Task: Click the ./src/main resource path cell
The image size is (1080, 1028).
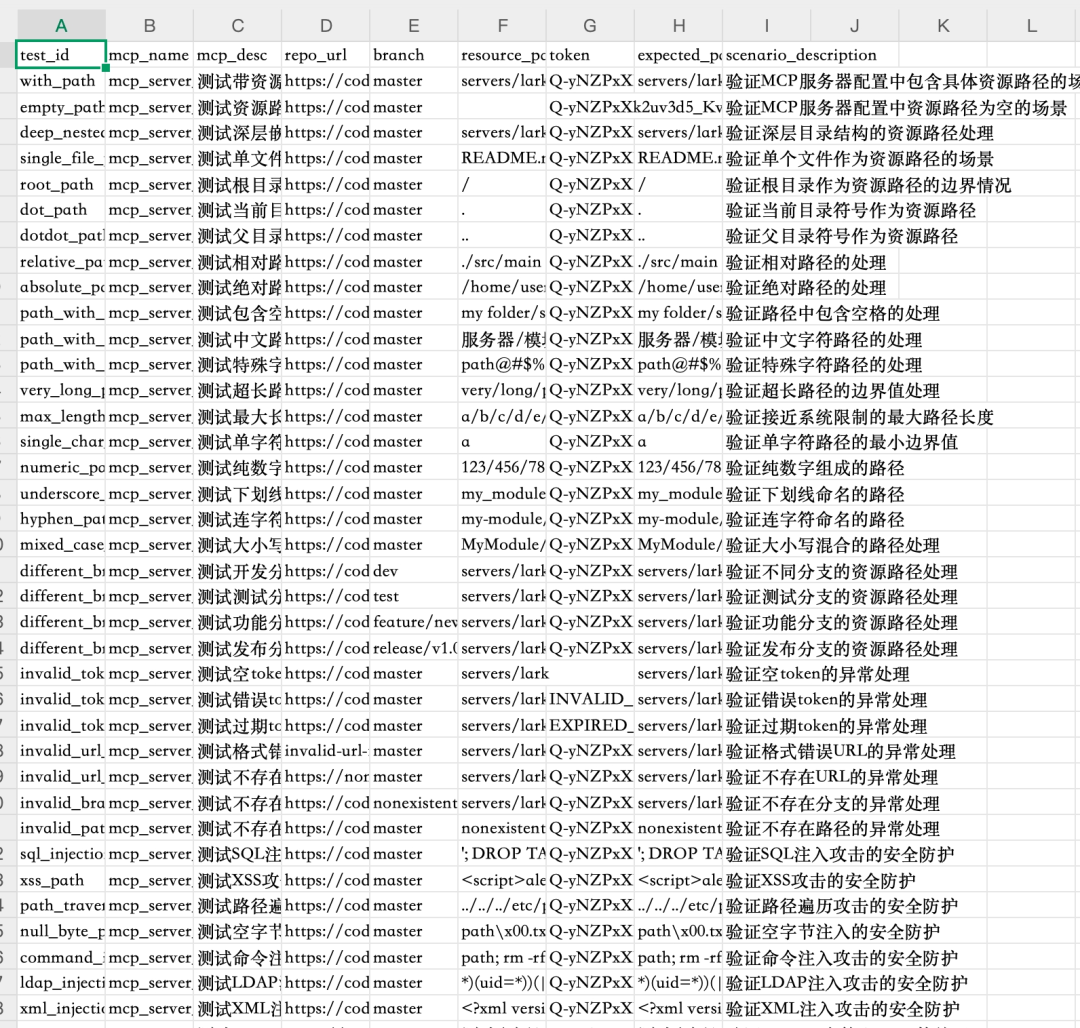Action: 502,262
